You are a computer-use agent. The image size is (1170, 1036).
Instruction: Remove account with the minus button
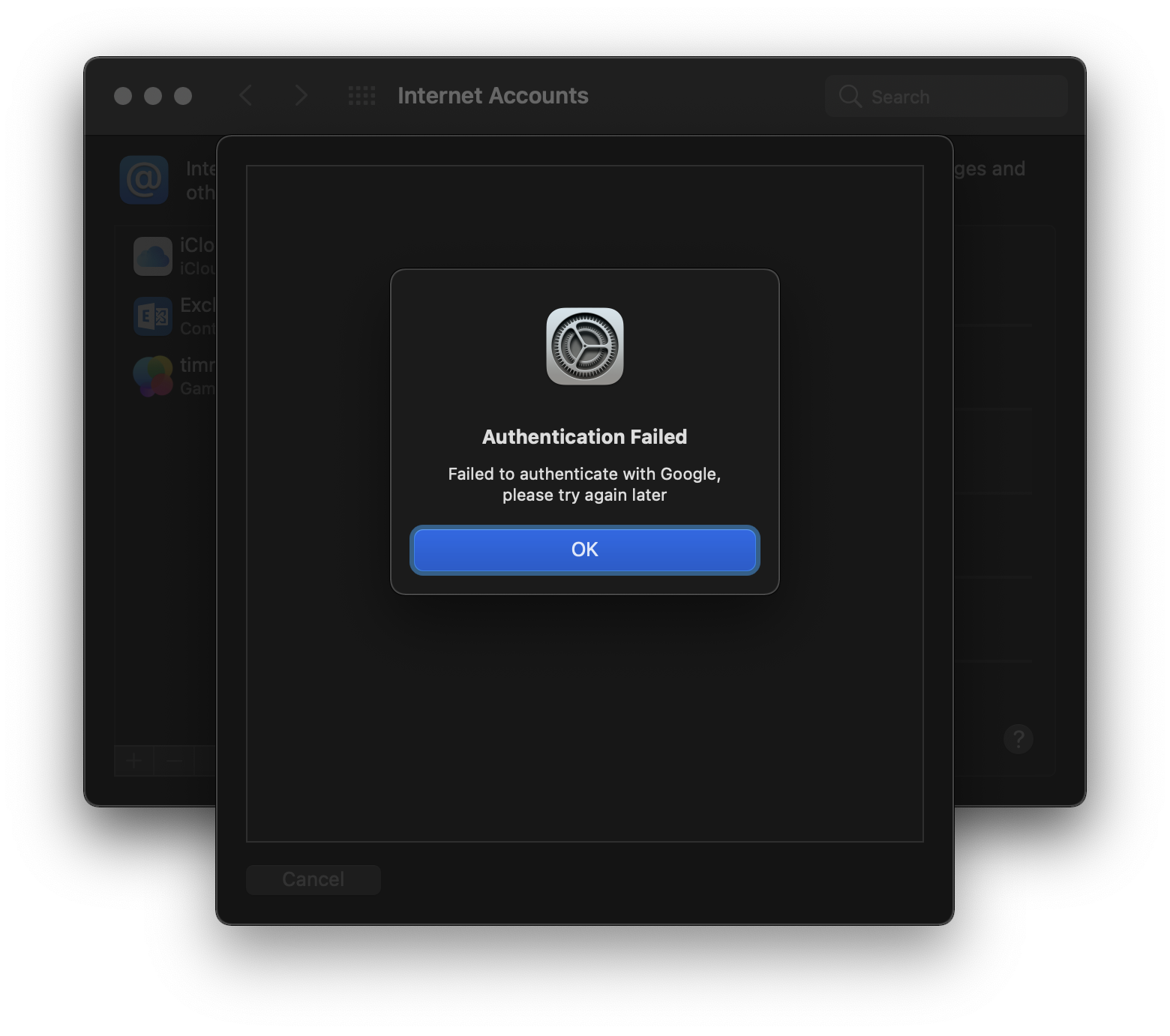(x=174, y=761)
